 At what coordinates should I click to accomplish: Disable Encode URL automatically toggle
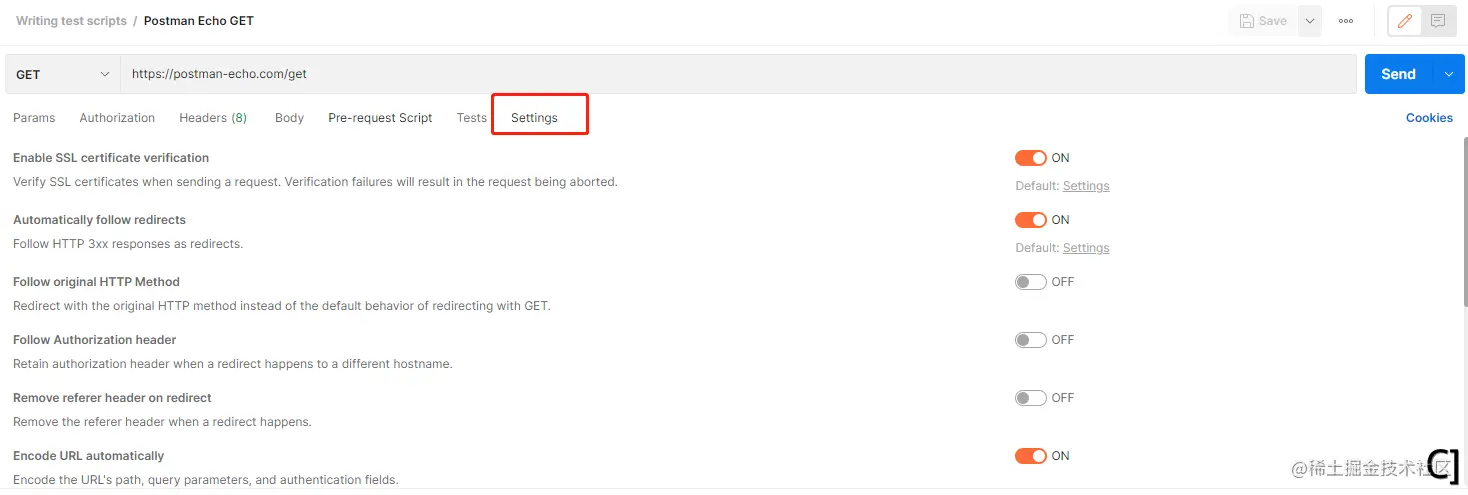click(x=1030, y=456)
